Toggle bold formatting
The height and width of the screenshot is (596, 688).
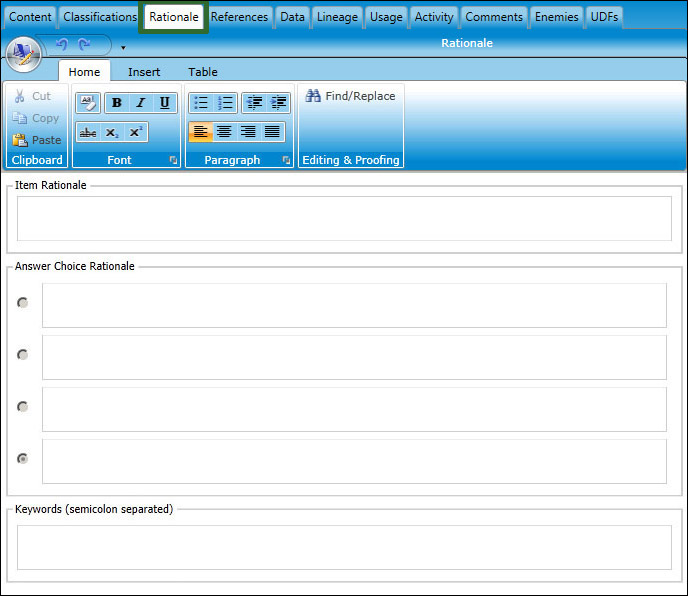pyautogui.click(x=116, y=103)
